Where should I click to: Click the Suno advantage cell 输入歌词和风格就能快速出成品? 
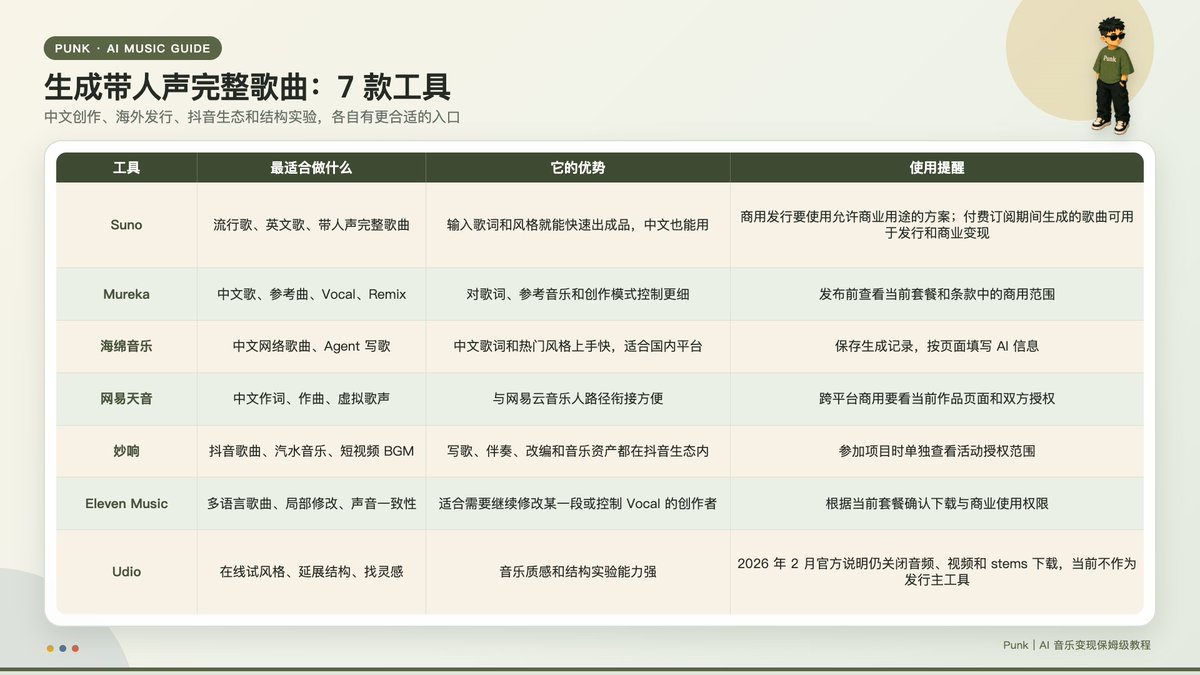click(578, 225)
